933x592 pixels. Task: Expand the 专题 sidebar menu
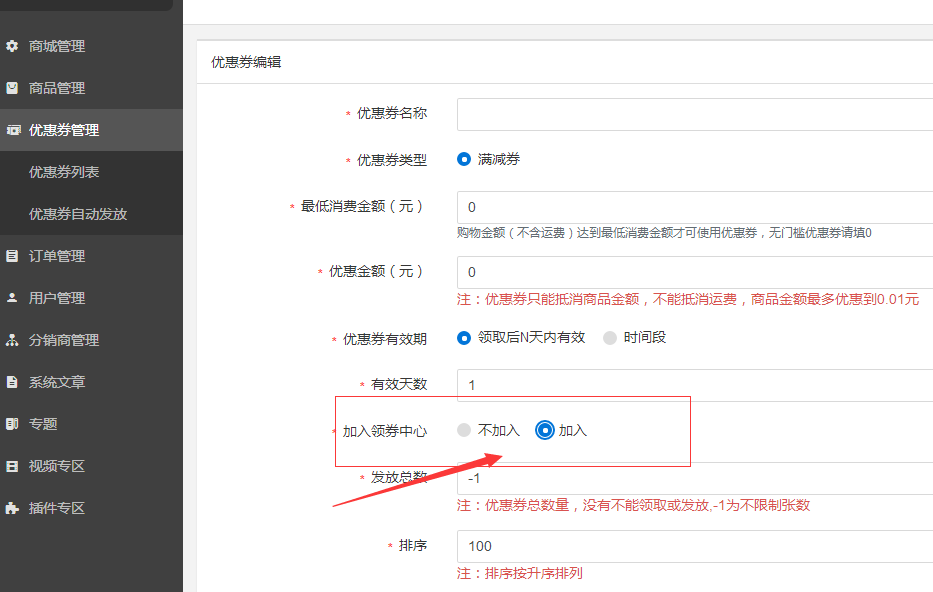tap(43, 424)
